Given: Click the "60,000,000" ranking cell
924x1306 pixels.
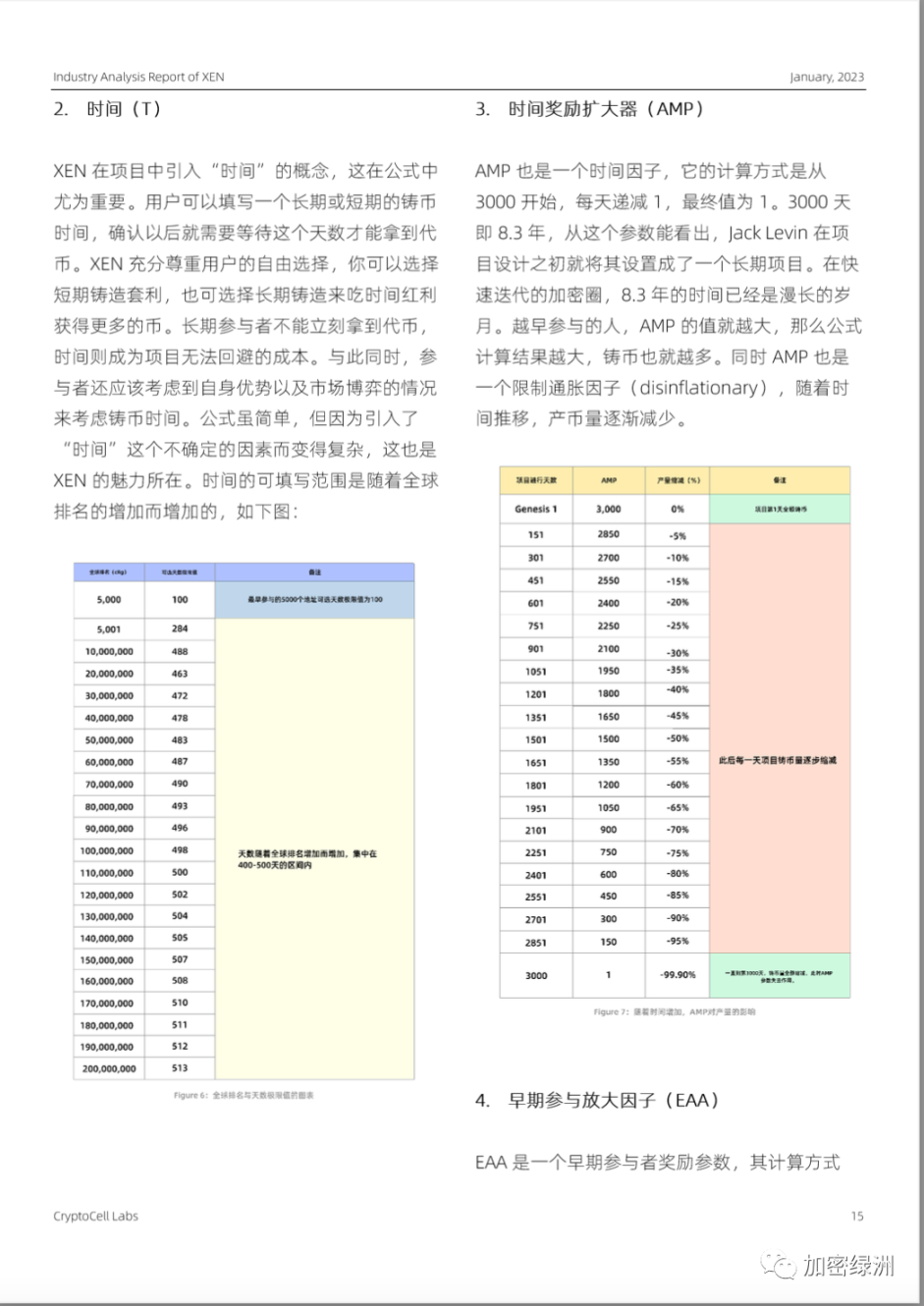Looking at the screenshot, I should pos(109,762).
